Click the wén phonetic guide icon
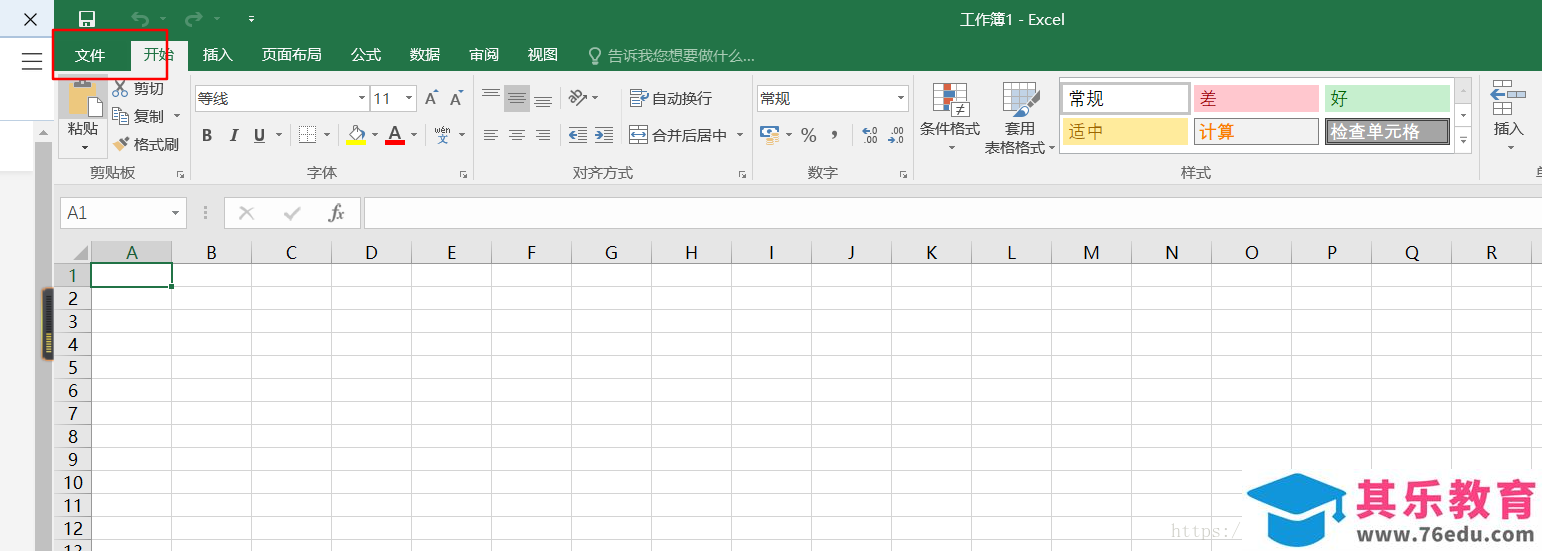Screen dimensions: 1542x551 tap(442, 135)
